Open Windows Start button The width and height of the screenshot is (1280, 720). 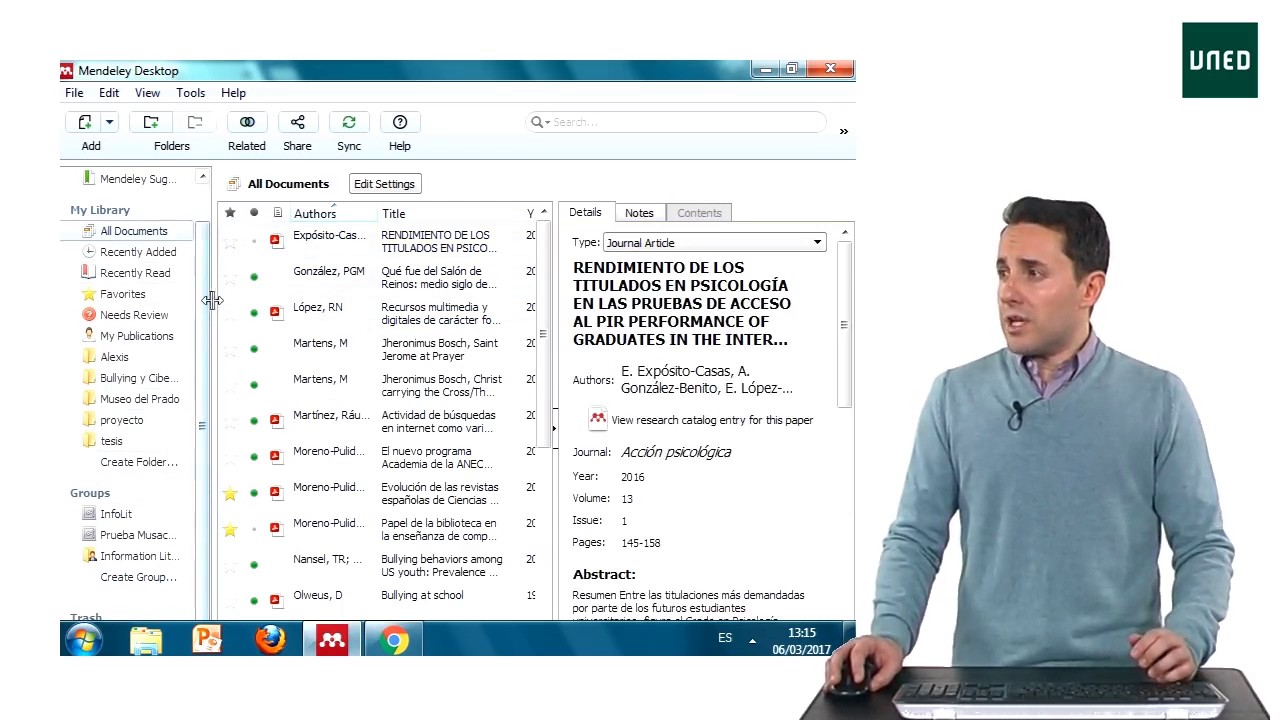tap(83, 639)
